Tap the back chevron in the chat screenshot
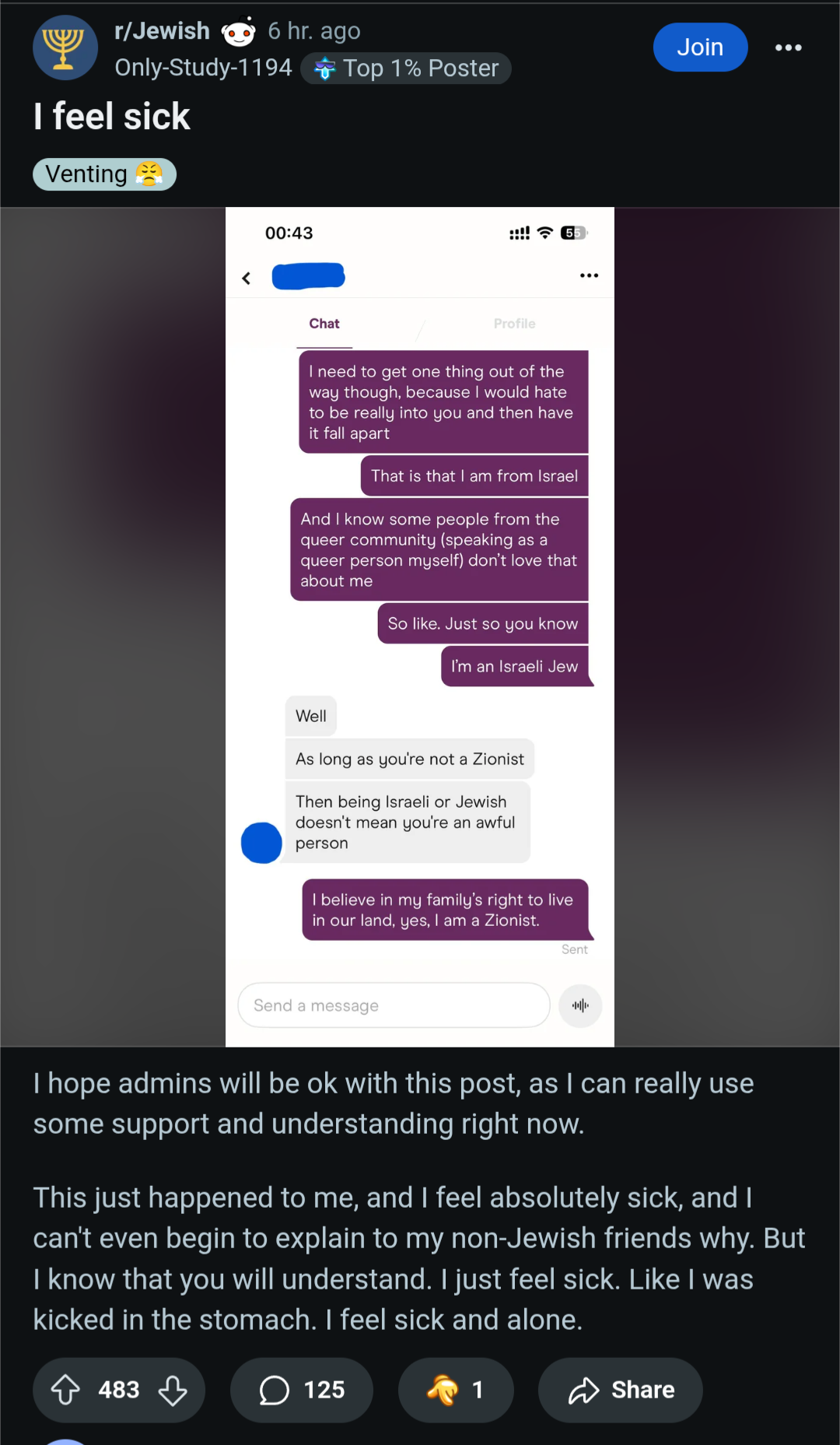840x1445 pixels. click(247, 278)
